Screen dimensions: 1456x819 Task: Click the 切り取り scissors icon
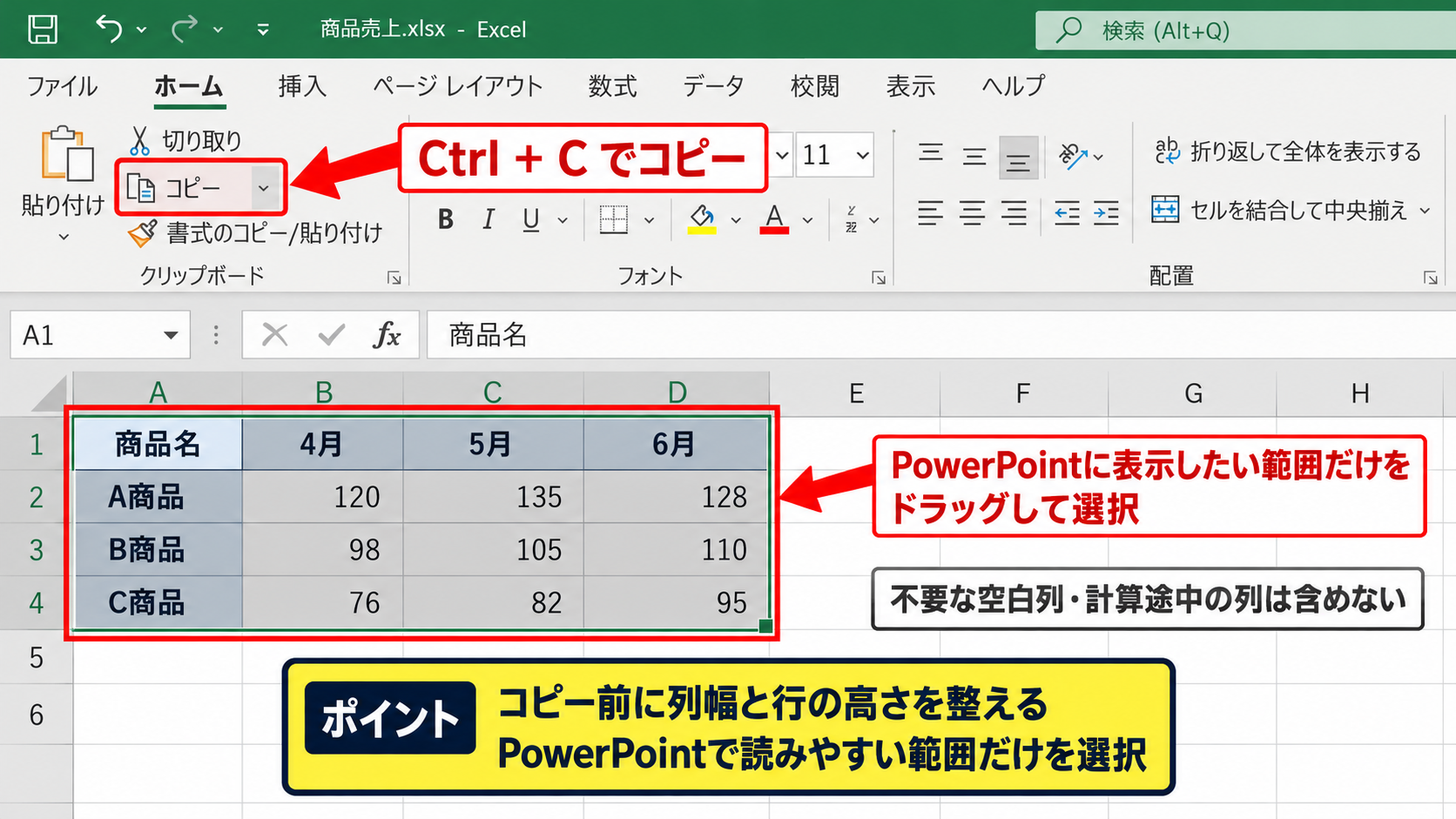[x=139, y=140]
